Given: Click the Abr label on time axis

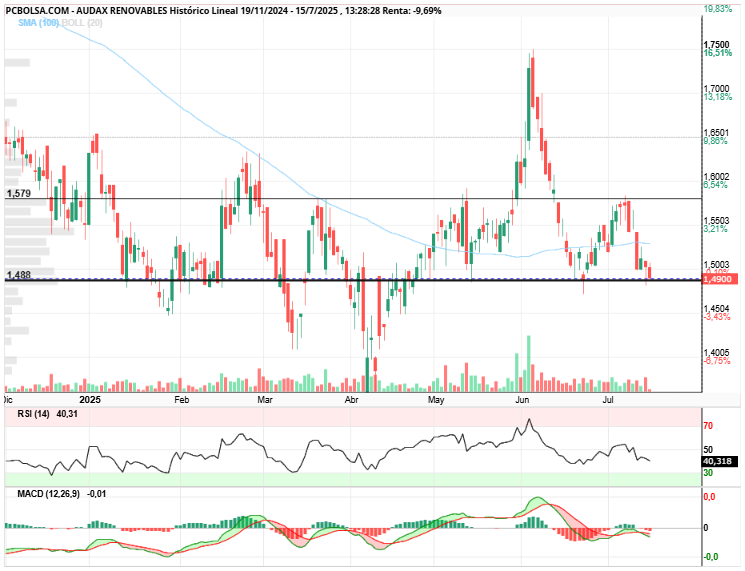Looking at the screenshot, I should click(x=352, y=400).
